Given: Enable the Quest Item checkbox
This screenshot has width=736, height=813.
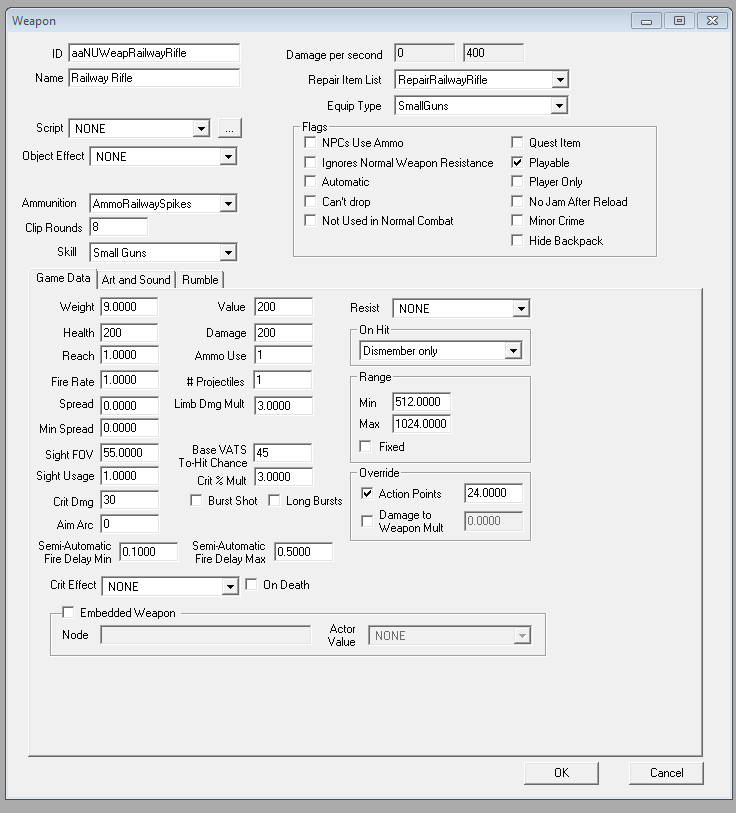Looking at the screenshot, I should [518, 143].
